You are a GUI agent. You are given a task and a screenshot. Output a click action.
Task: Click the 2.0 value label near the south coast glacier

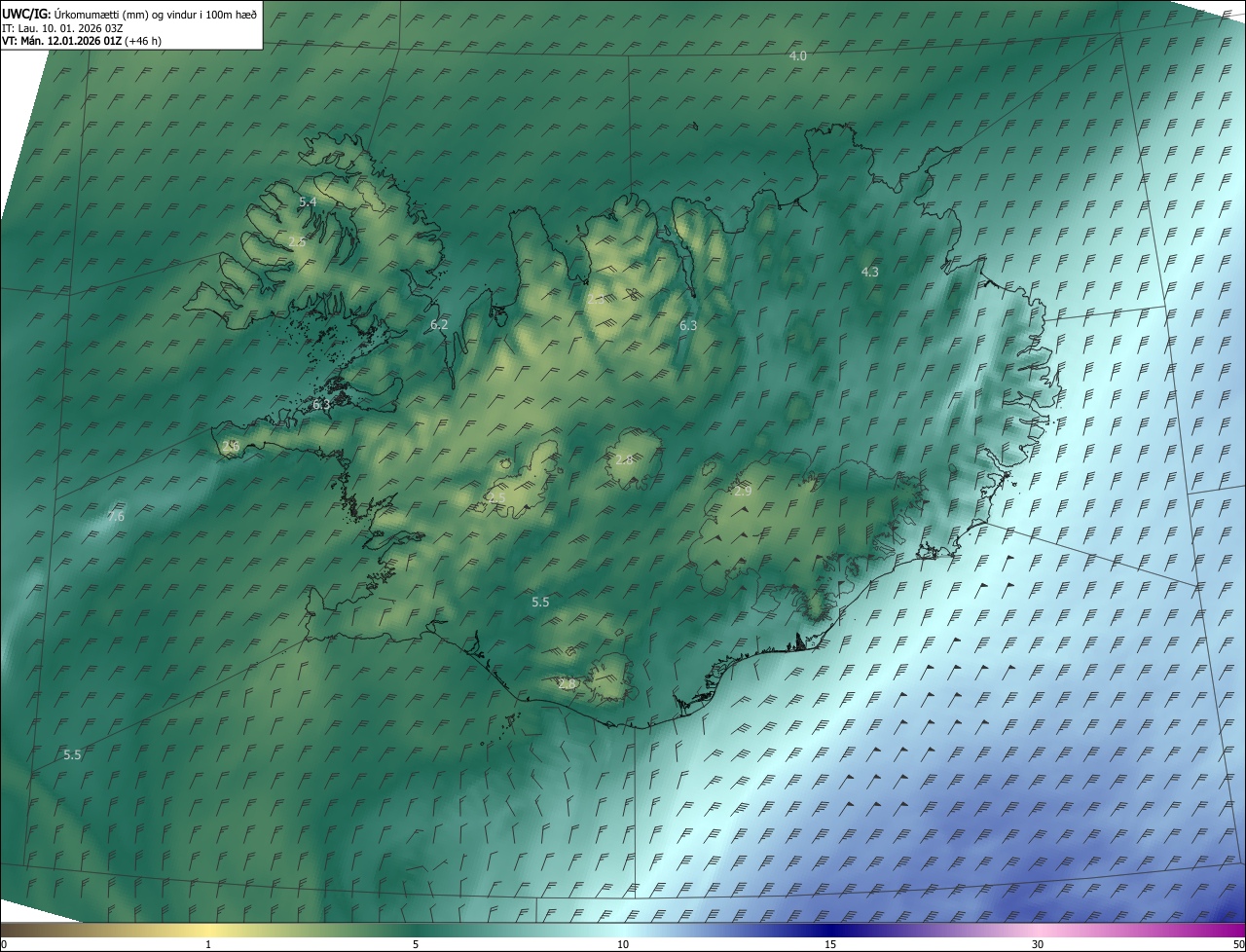(567, 684)
